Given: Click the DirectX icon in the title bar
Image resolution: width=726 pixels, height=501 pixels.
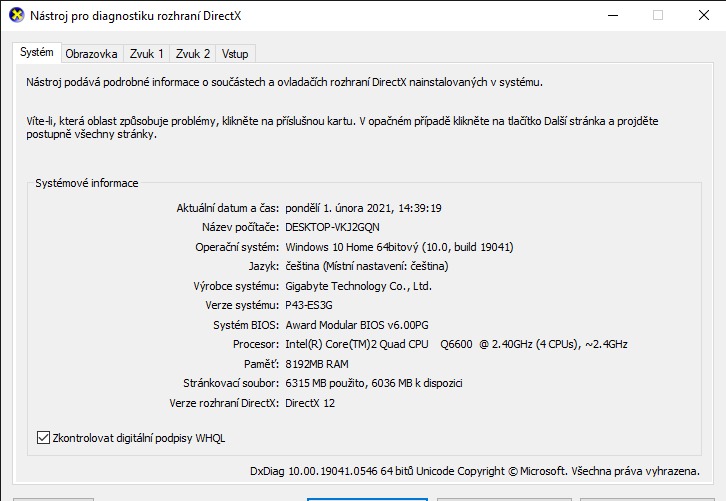Looking at the screenshot, I should click(x=14, y=15).
